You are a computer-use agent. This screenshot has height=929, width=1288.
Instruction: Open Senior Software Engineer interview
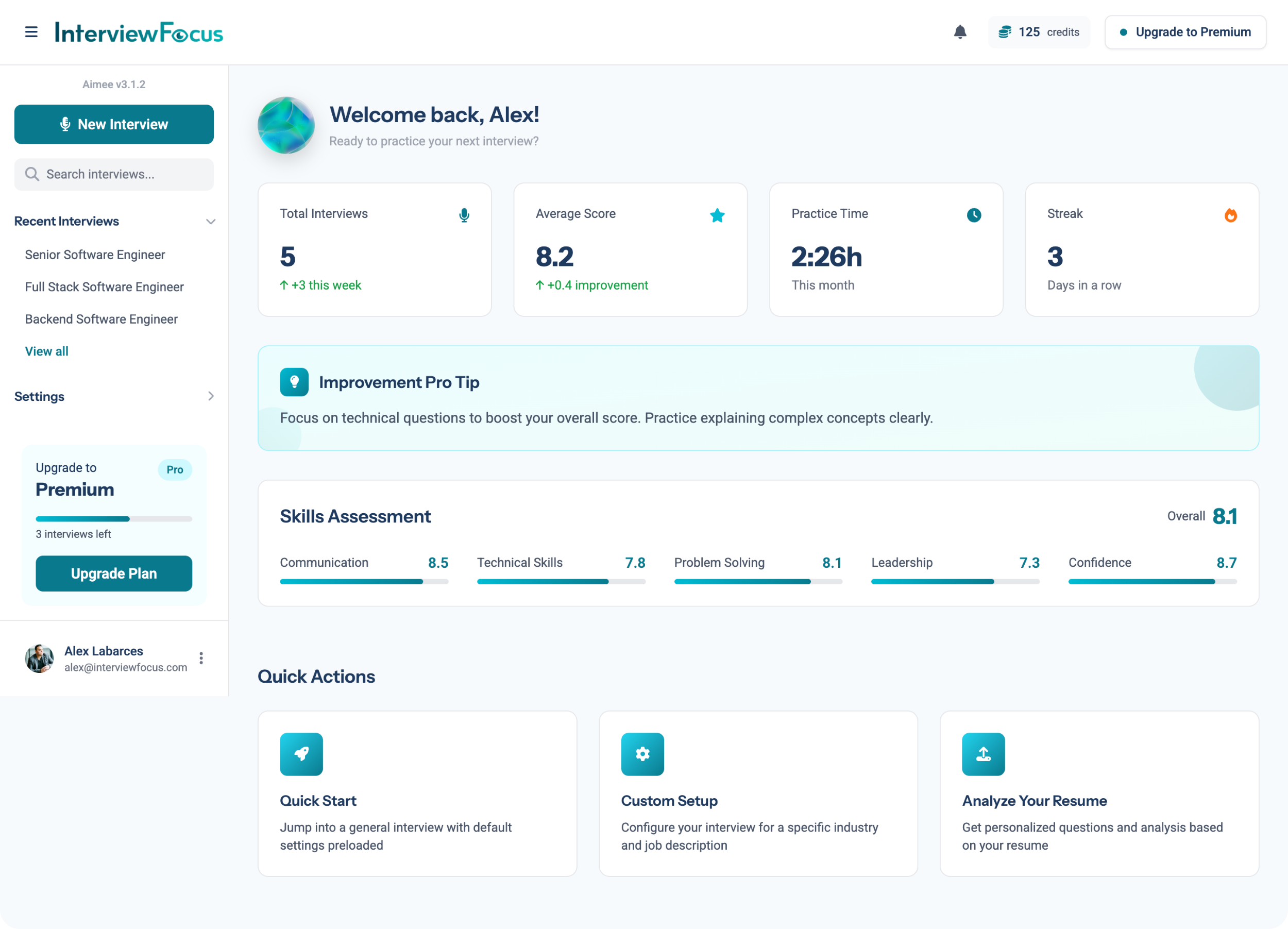(x=95, y=255)
